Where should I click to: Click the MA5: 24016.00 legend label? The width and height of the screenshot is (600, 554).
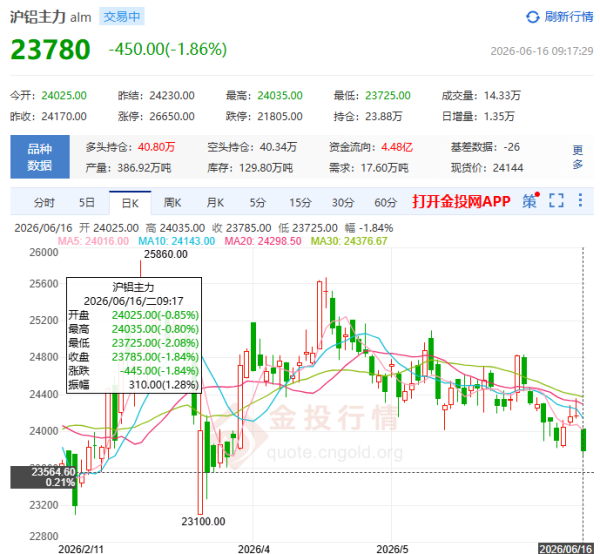point(93,241)
